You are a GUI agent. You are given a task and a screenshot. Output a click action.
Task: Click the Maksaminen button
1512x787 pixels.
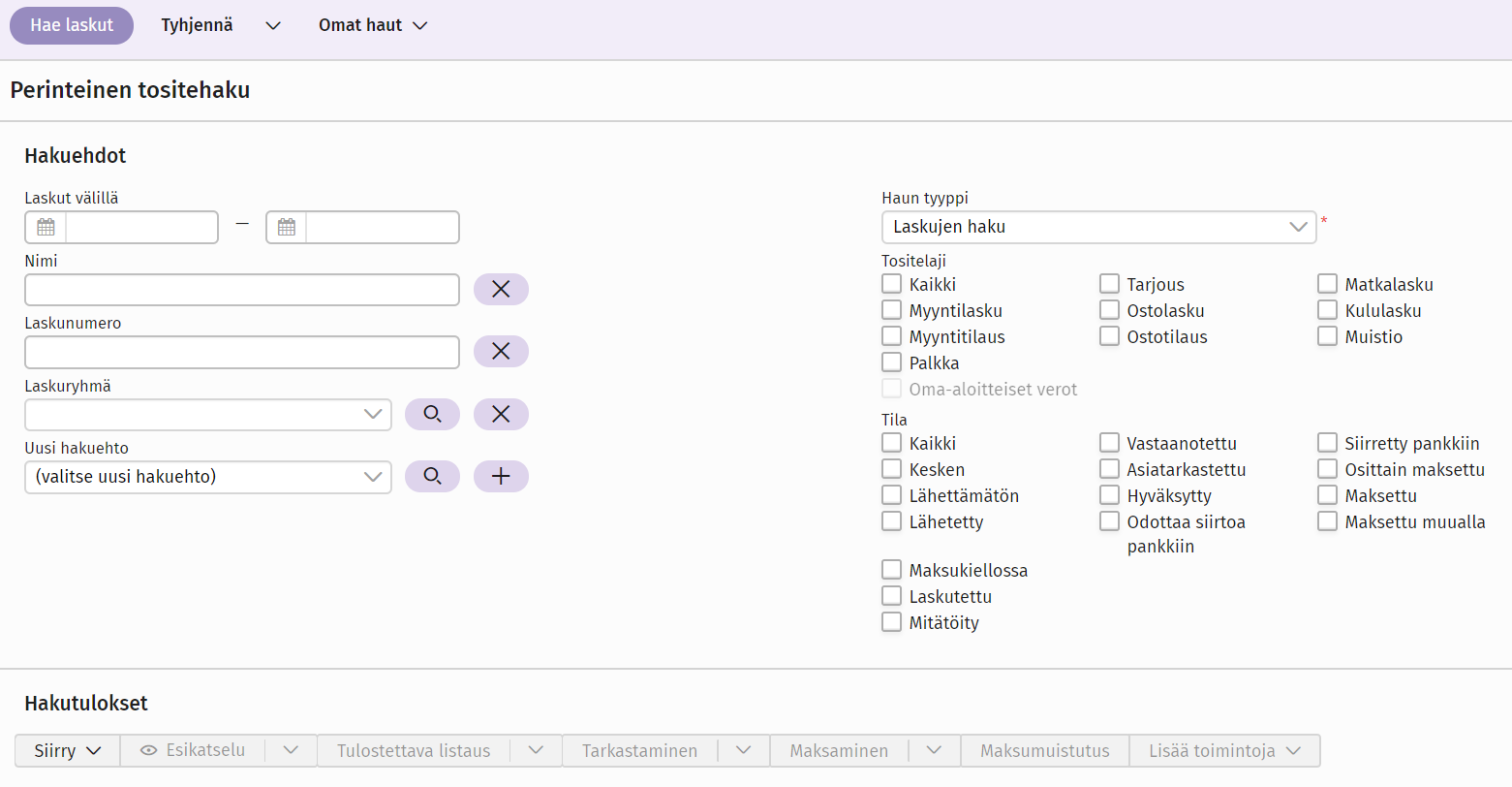[839, 750]
